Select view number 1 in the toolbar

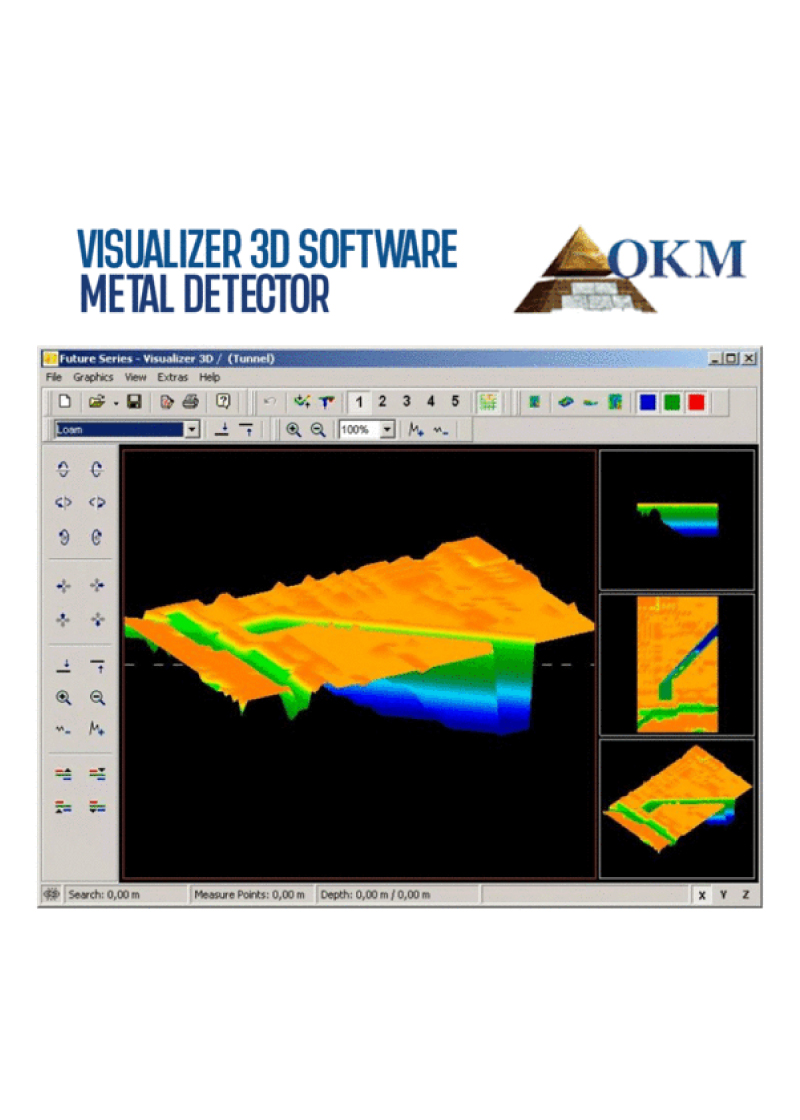point(359,402)
